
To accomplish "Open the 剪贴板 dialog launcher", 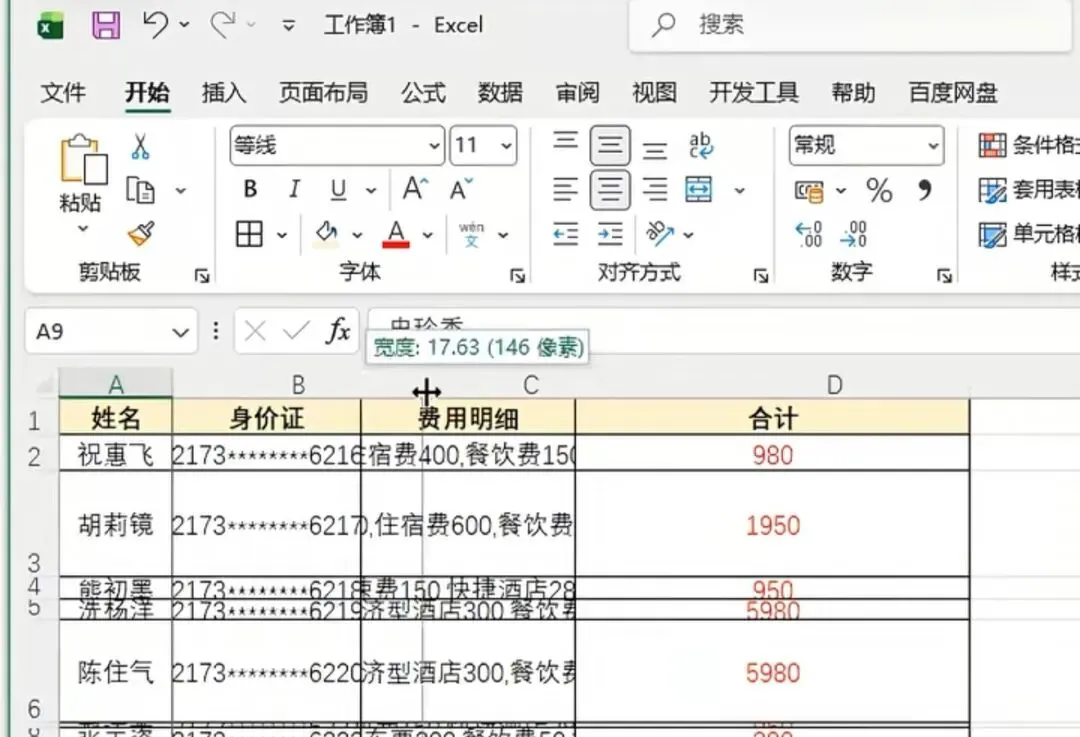I will pyautogui.click(x=202, y=276).
